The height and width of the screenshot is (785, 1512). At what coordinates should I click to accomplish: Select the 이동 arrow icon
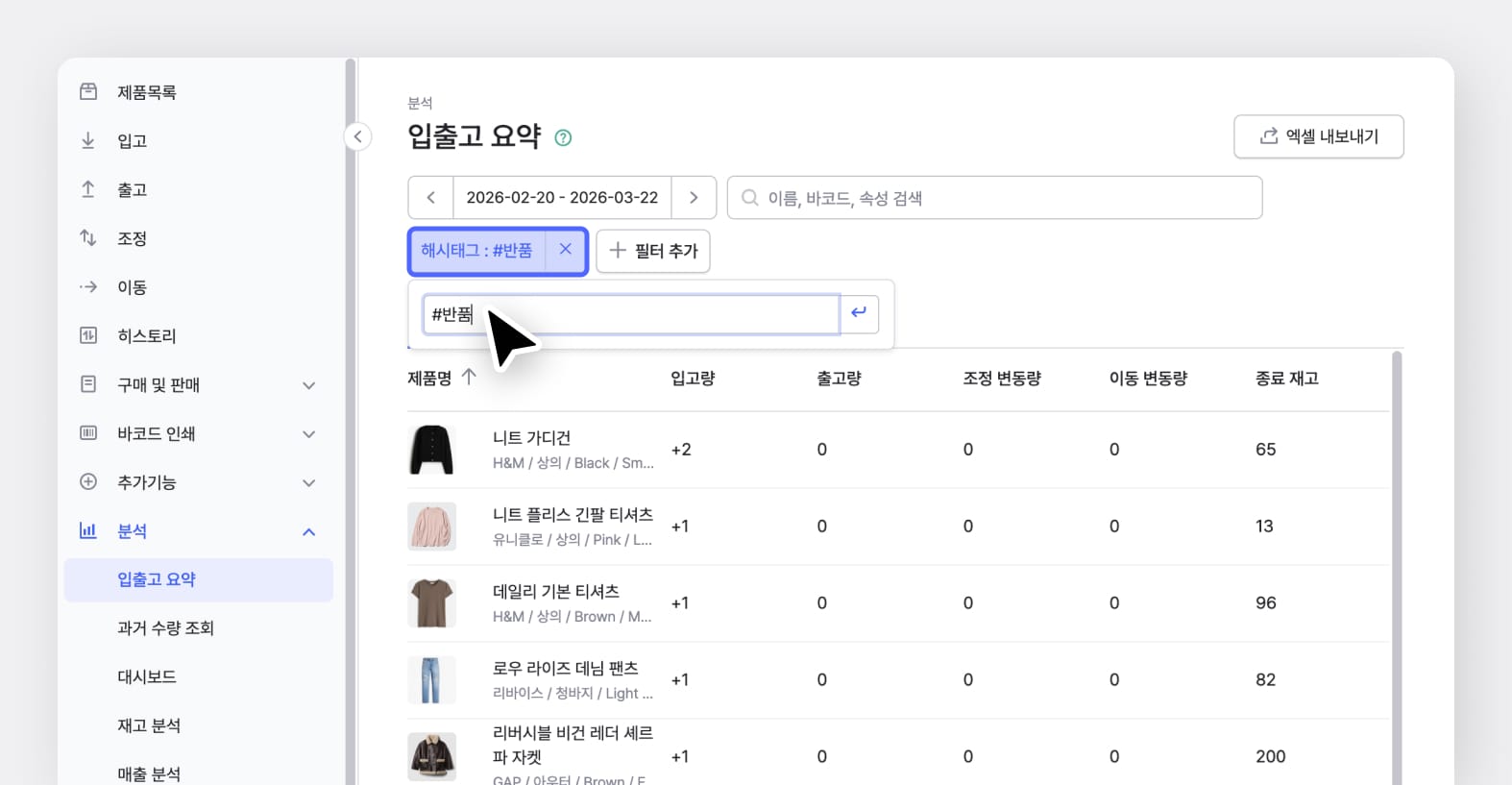(x=88, y=286)
